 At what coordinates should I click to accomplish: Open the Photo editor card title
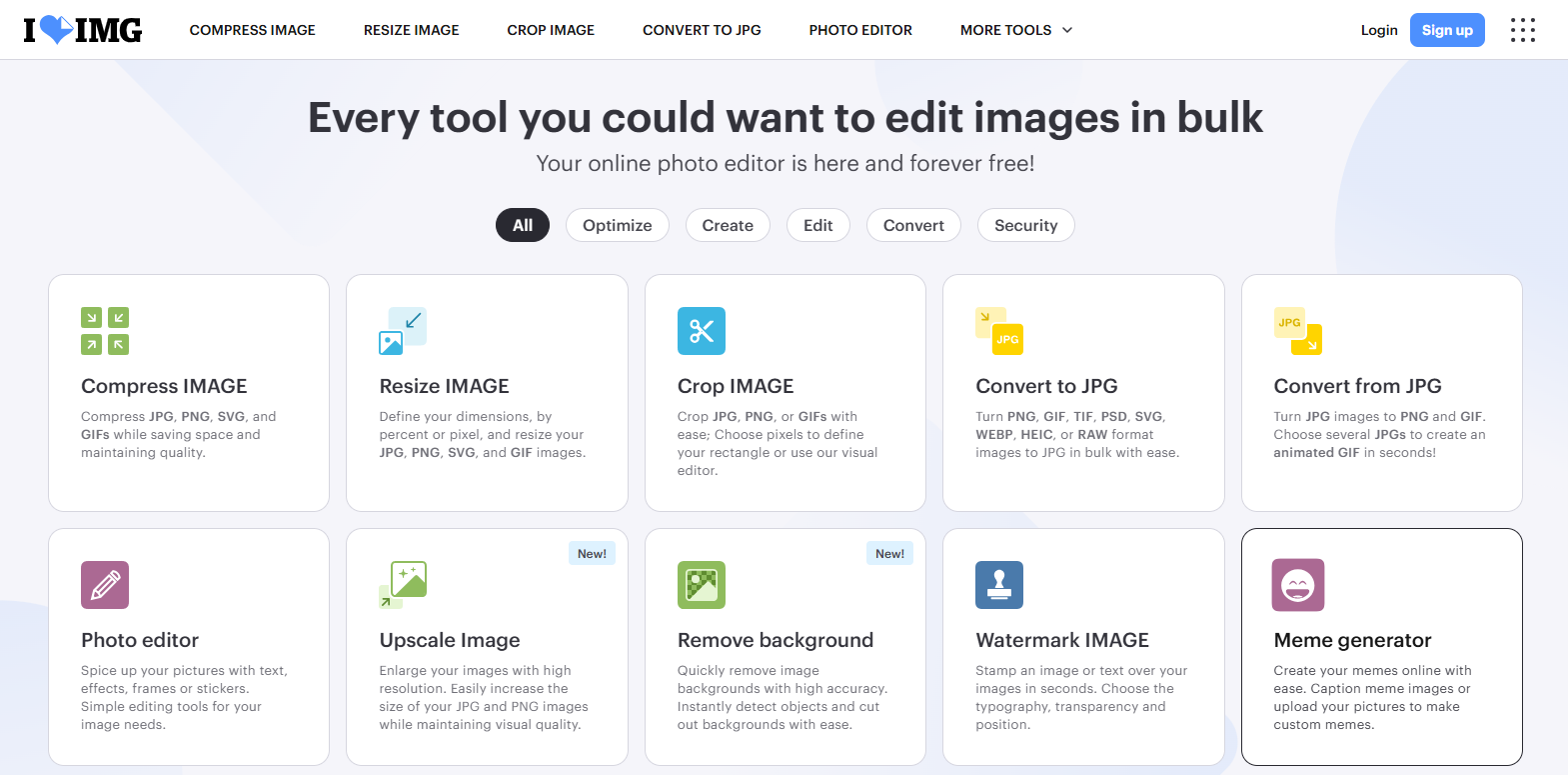point(140,640)
